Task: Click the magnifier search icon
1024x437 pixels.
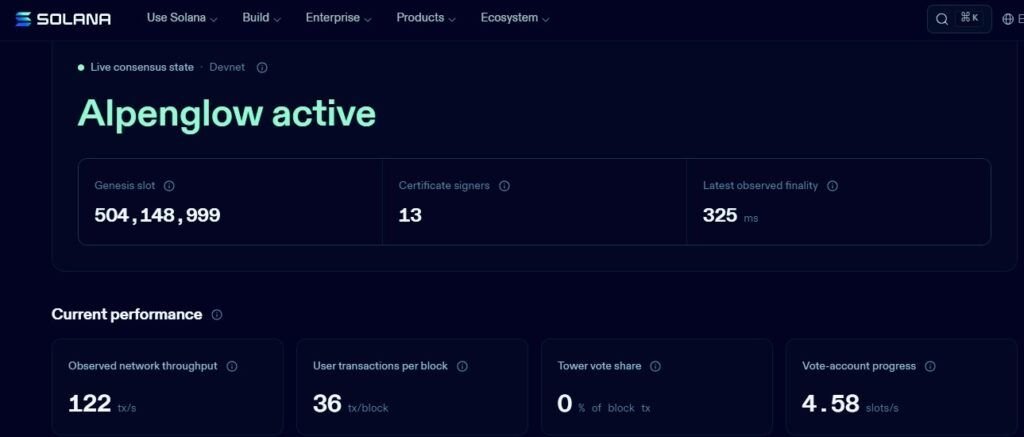Action: click(942, 19)
